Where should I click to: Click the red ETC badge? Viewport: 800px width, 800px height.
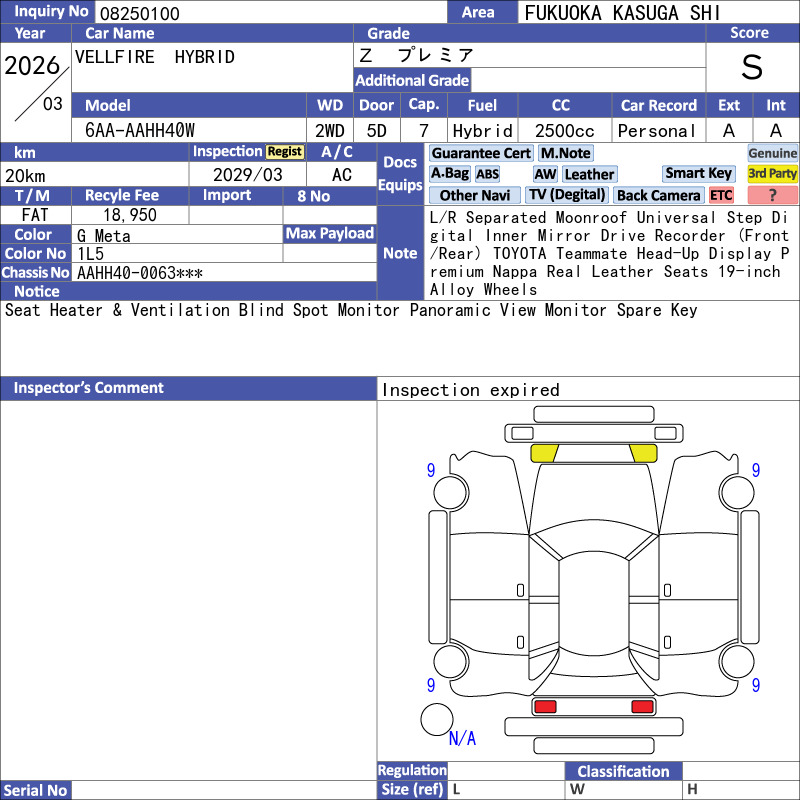pos(721,195)
